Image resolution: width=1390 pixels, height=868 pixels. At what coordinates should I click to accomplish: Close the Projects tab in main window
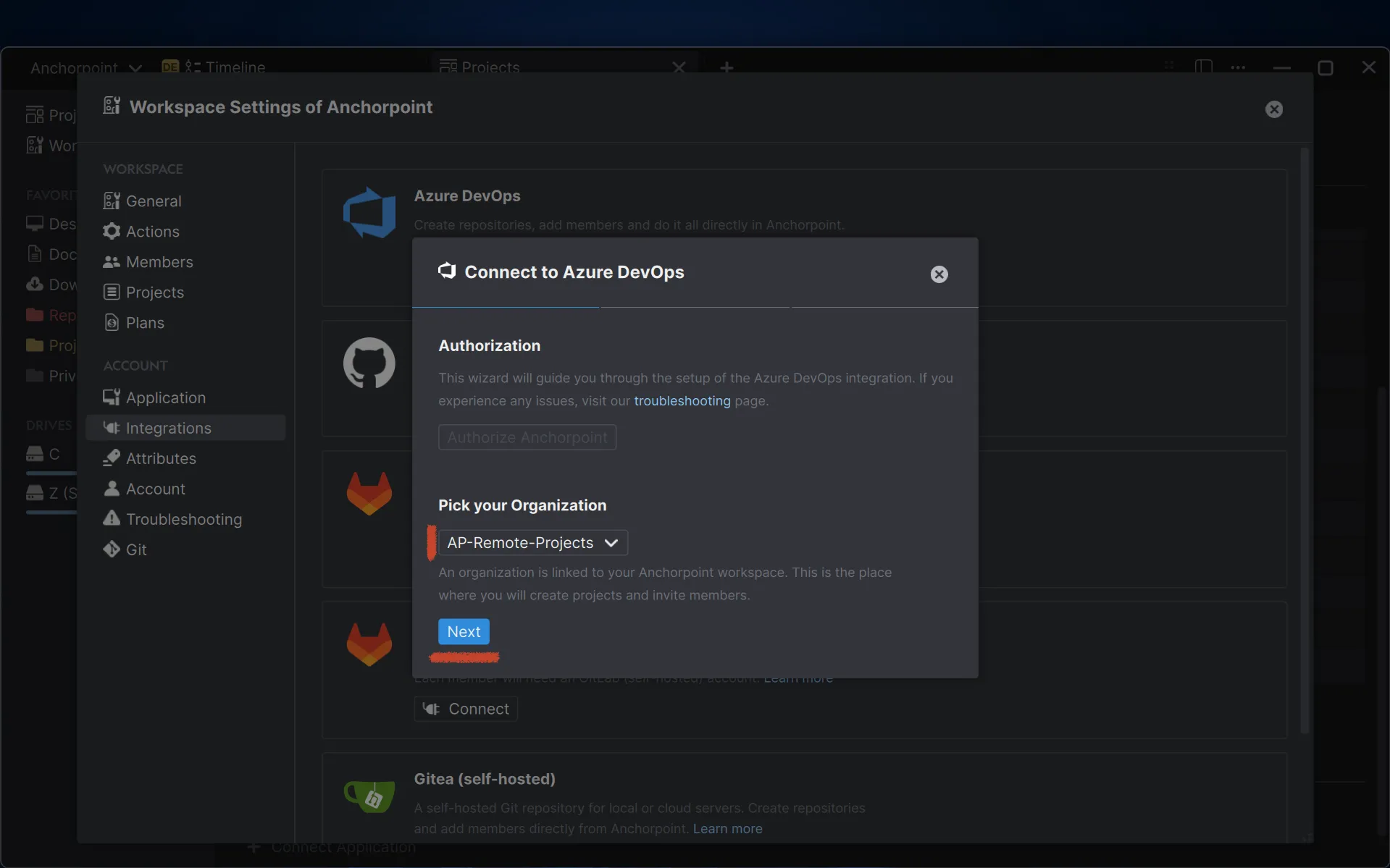678,67
